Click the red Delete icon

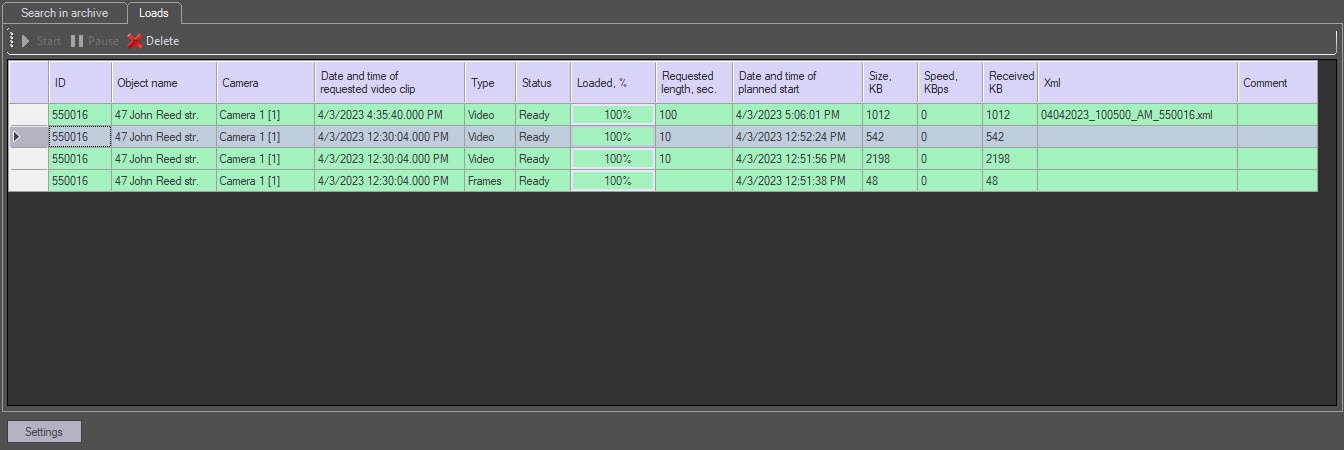[135, 41]
